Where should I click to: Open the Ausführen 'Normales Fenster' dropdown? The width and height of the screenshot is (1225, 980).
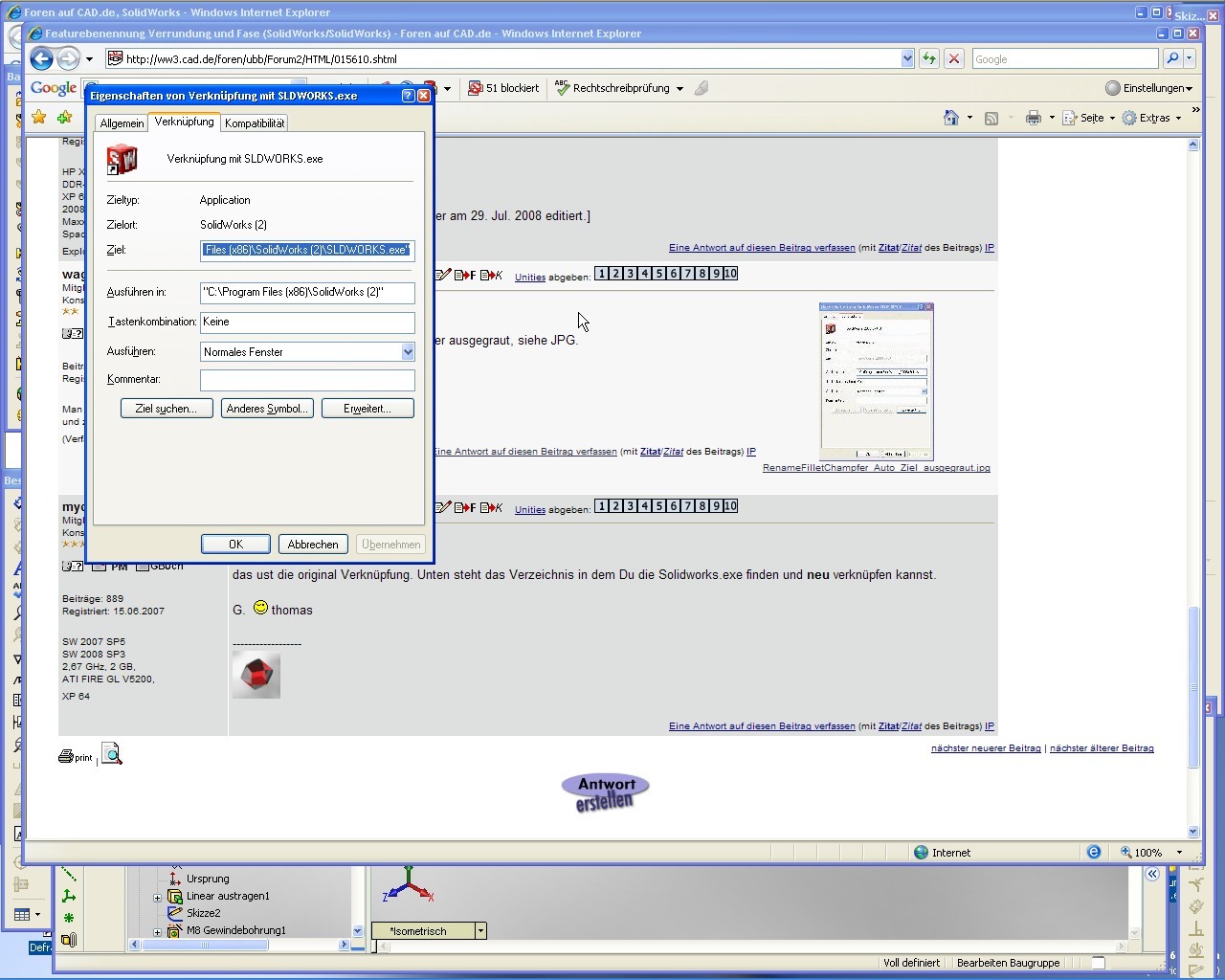click(x=408, y=352)
